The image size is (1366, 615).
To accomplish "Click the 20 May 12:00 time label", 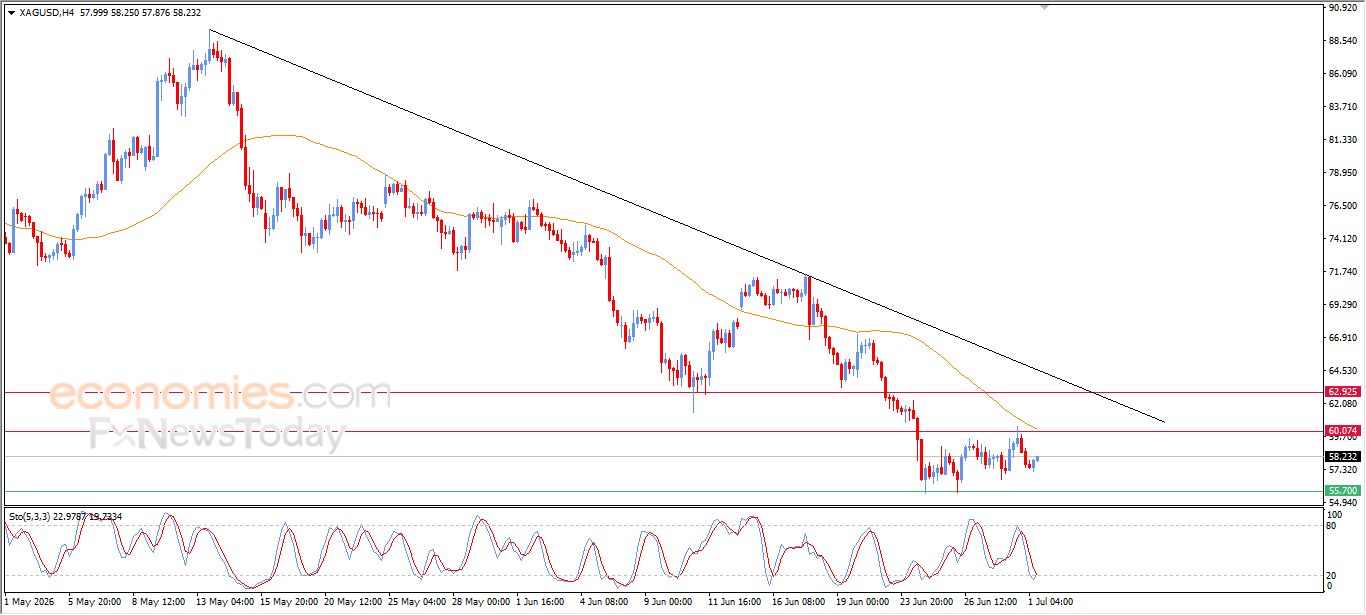I will [x=356, y=602].
